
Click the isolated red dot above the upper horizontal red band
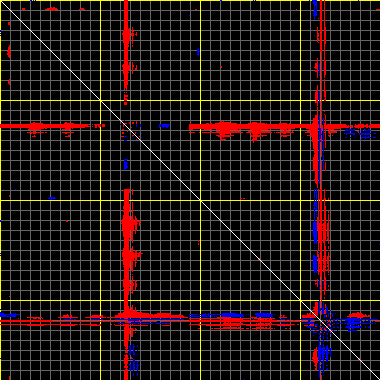coord(221,67)
